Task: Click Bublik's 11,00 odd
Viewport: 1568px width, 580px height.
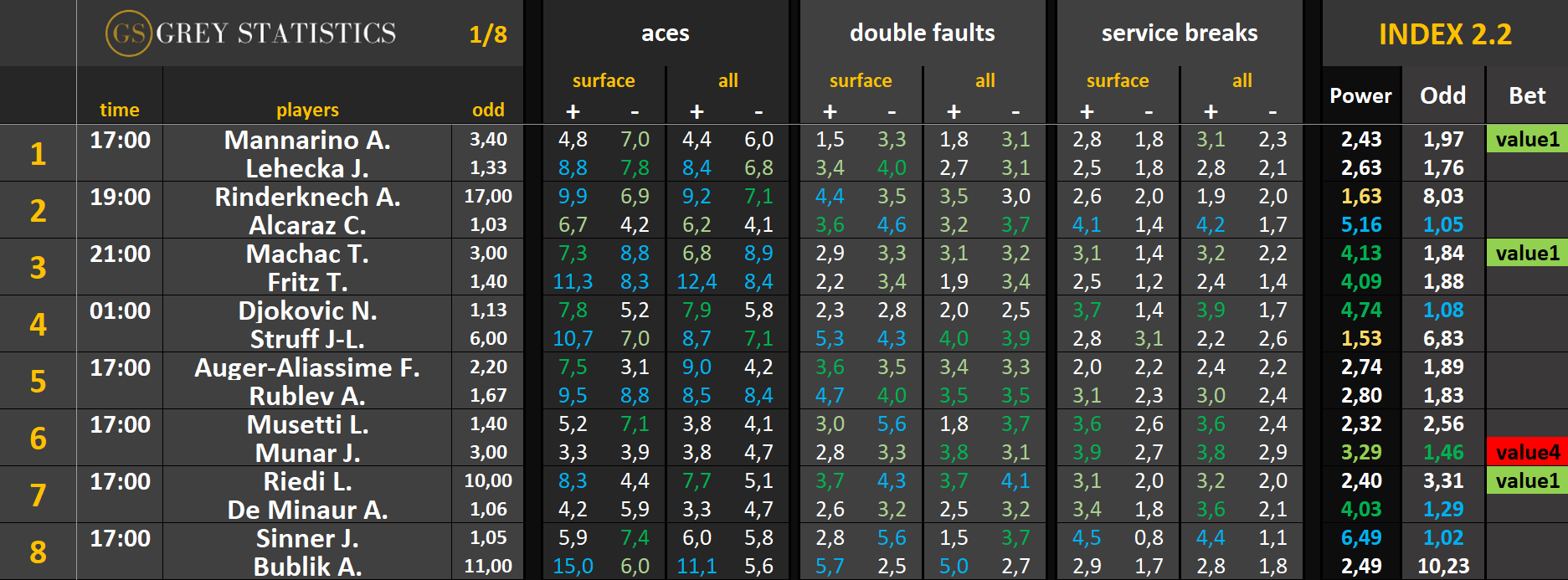Action: tap(488, 566)
